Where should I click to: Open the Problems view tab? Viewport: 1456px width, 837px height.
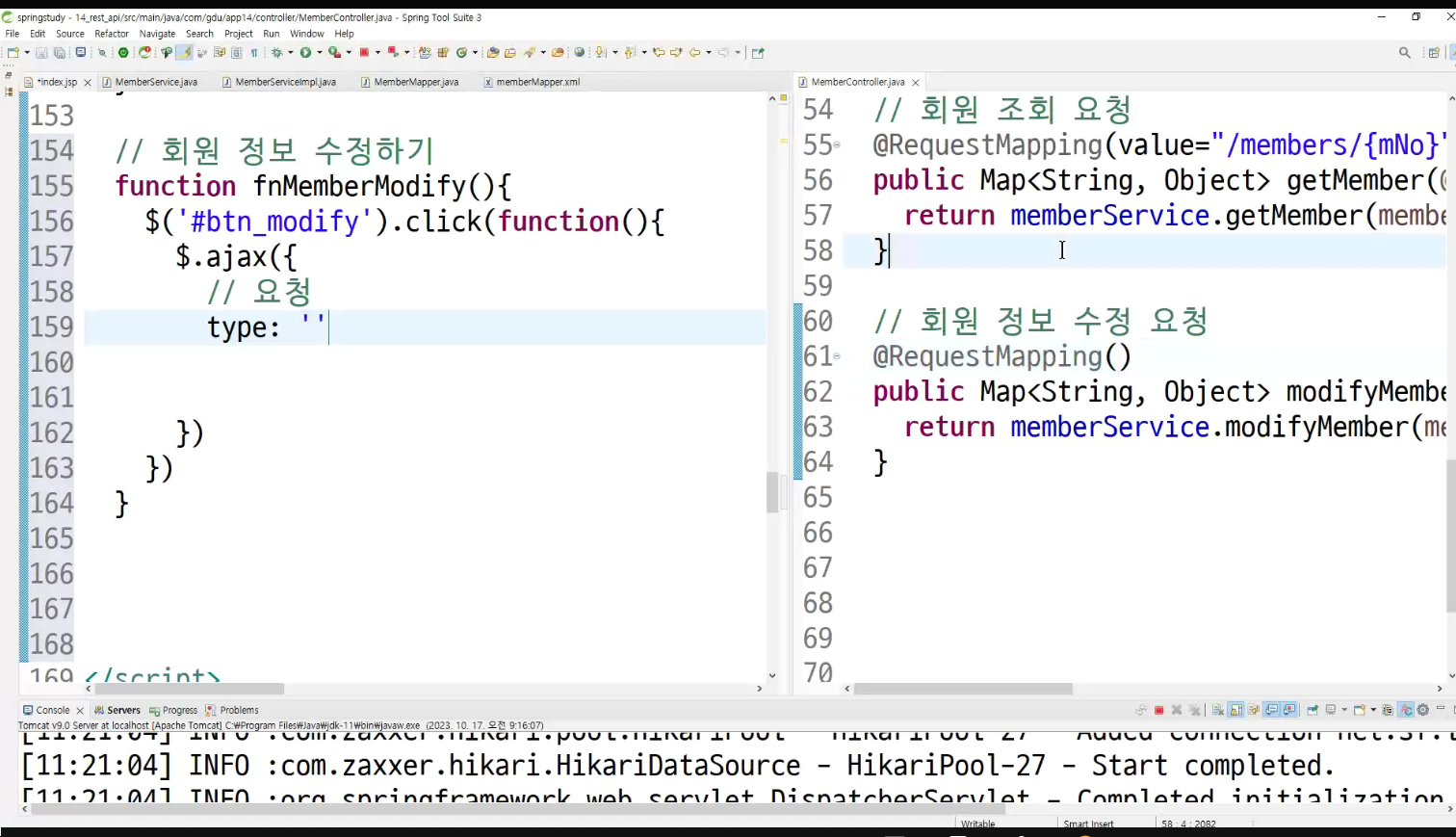coord(232,710)
